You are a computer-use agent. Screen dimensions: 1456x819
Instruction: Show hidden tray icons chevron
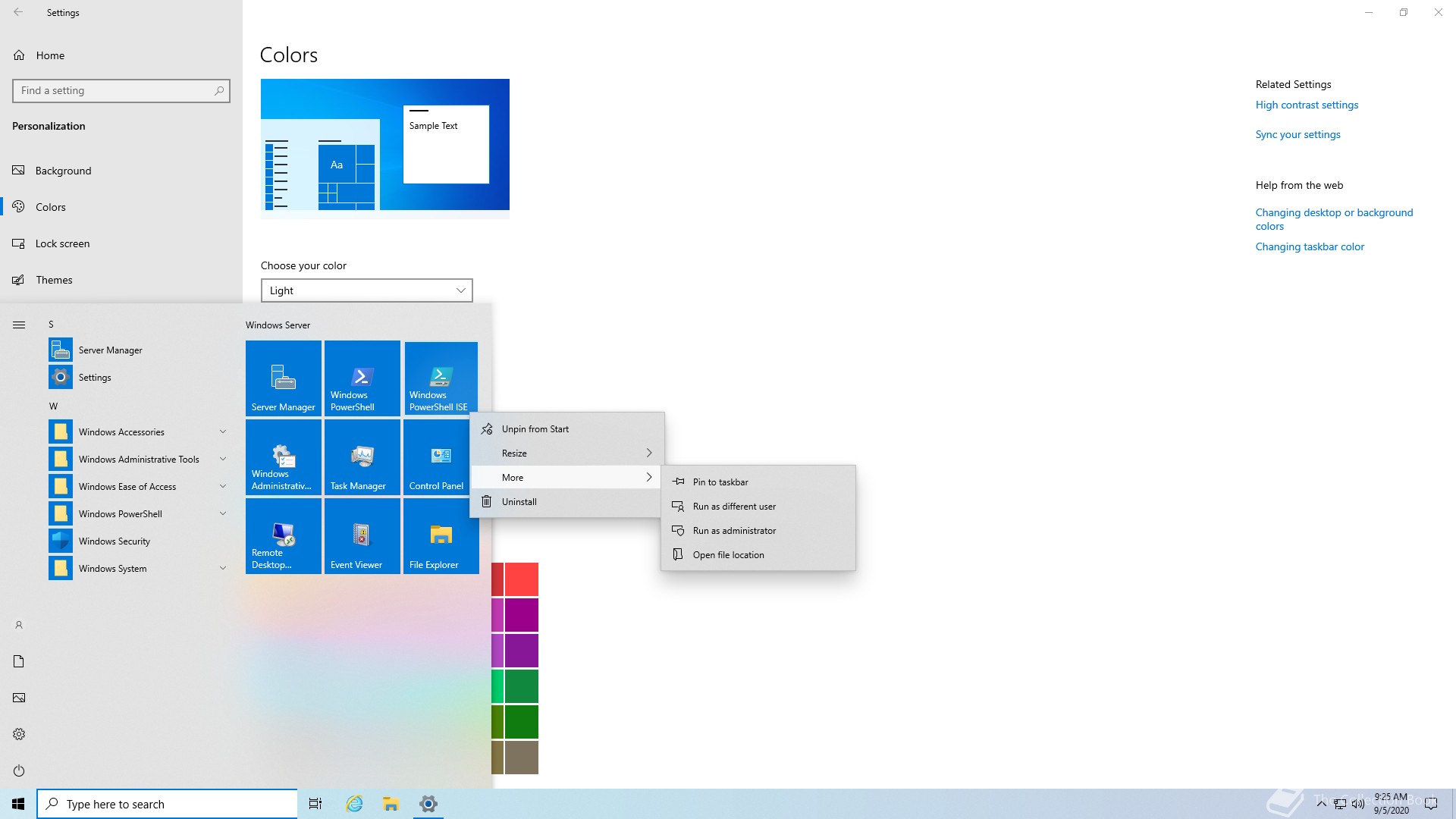click(1322, 804)
